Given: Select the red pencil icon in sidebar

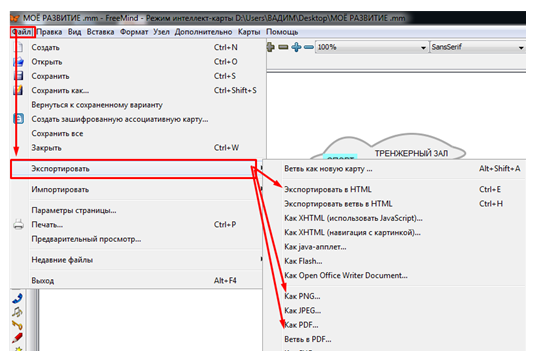Looking at the screenshot, I should tap(17, 338).
